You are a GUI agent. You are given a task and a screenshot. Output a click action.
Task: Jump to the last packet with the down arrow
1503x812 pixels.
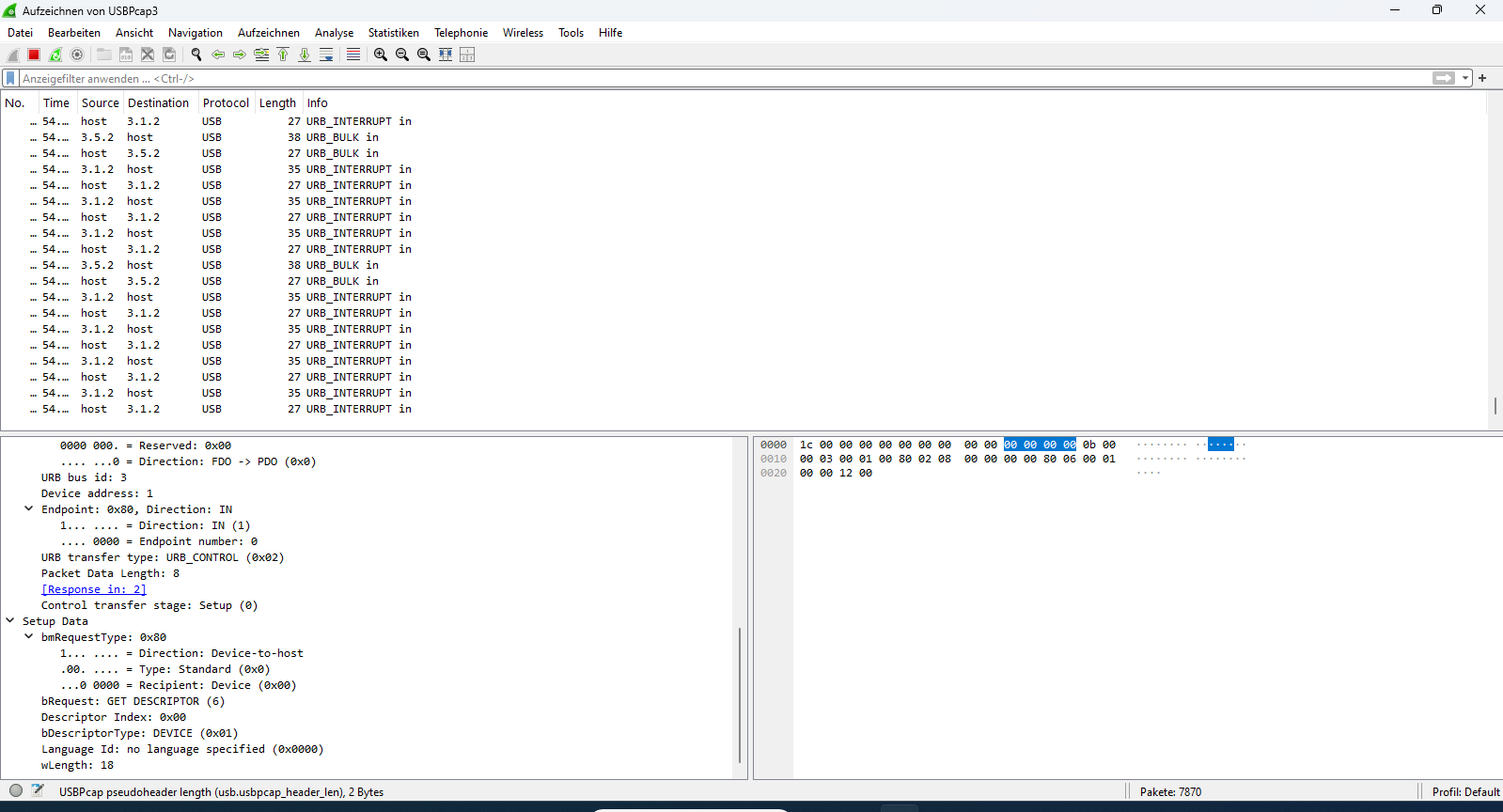(x=305, y=55)
